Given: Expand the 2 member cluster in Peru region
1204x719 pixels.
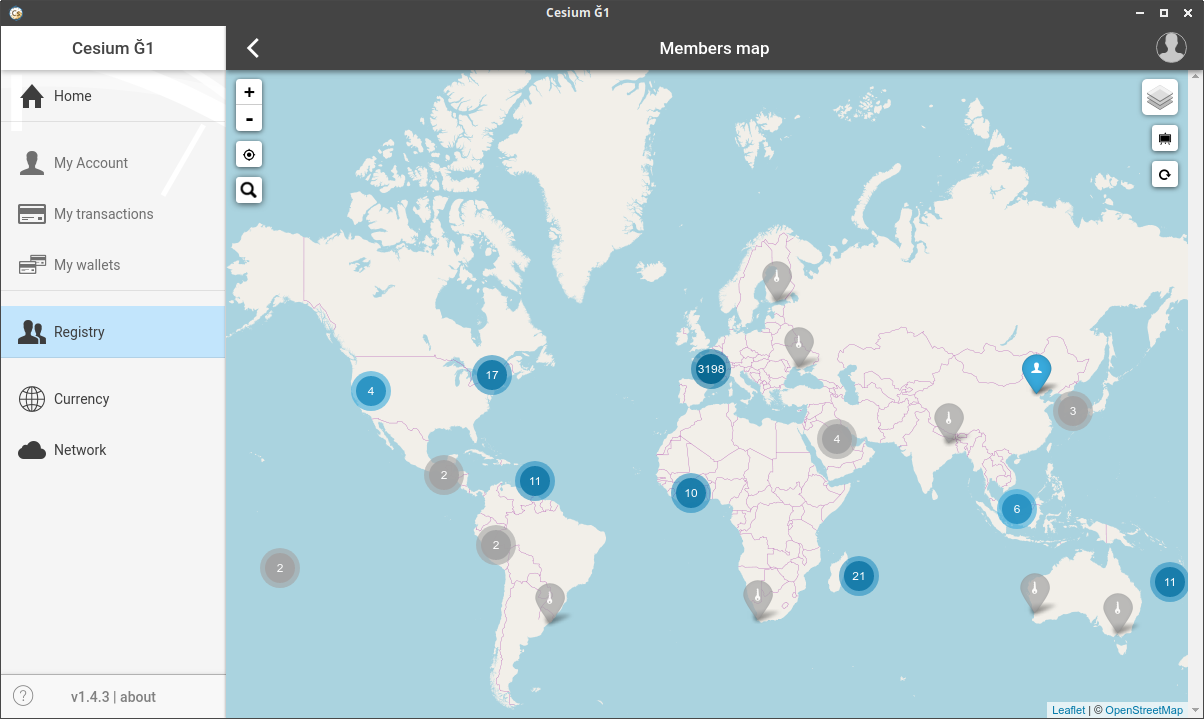Looking at the screenshot, I should [x=496, y=545].
